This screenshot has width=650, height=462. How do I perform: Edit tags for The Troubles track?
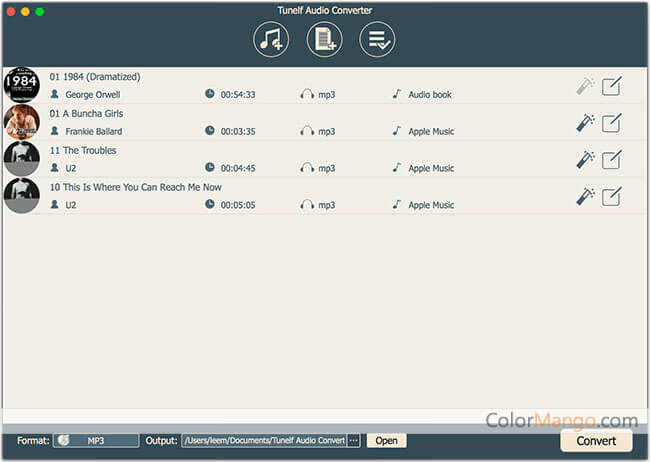[611, 160]
